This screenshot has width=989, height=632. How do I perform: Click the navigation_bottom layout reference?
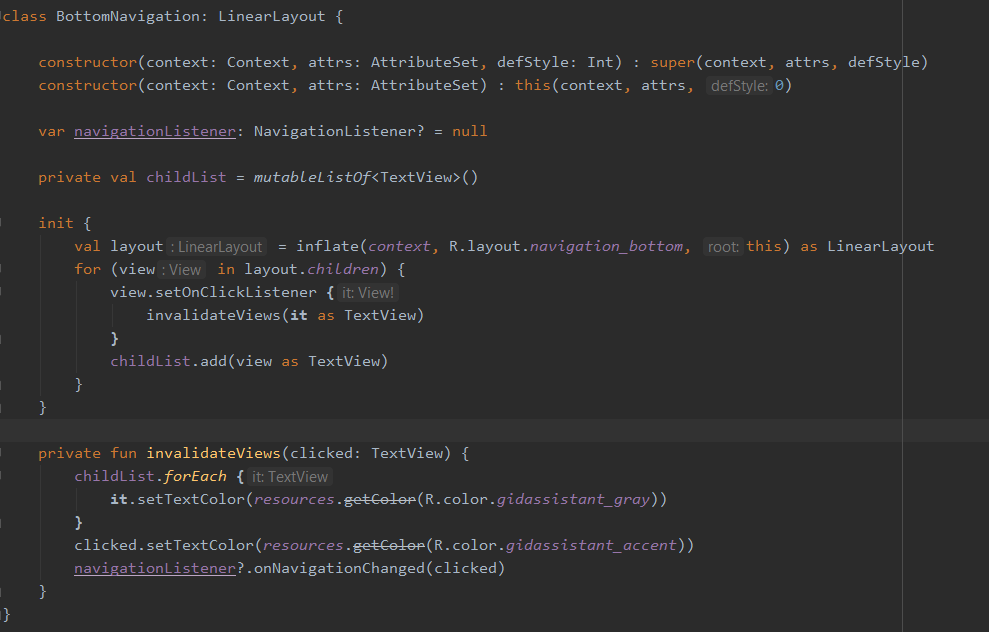click(606, 246)
